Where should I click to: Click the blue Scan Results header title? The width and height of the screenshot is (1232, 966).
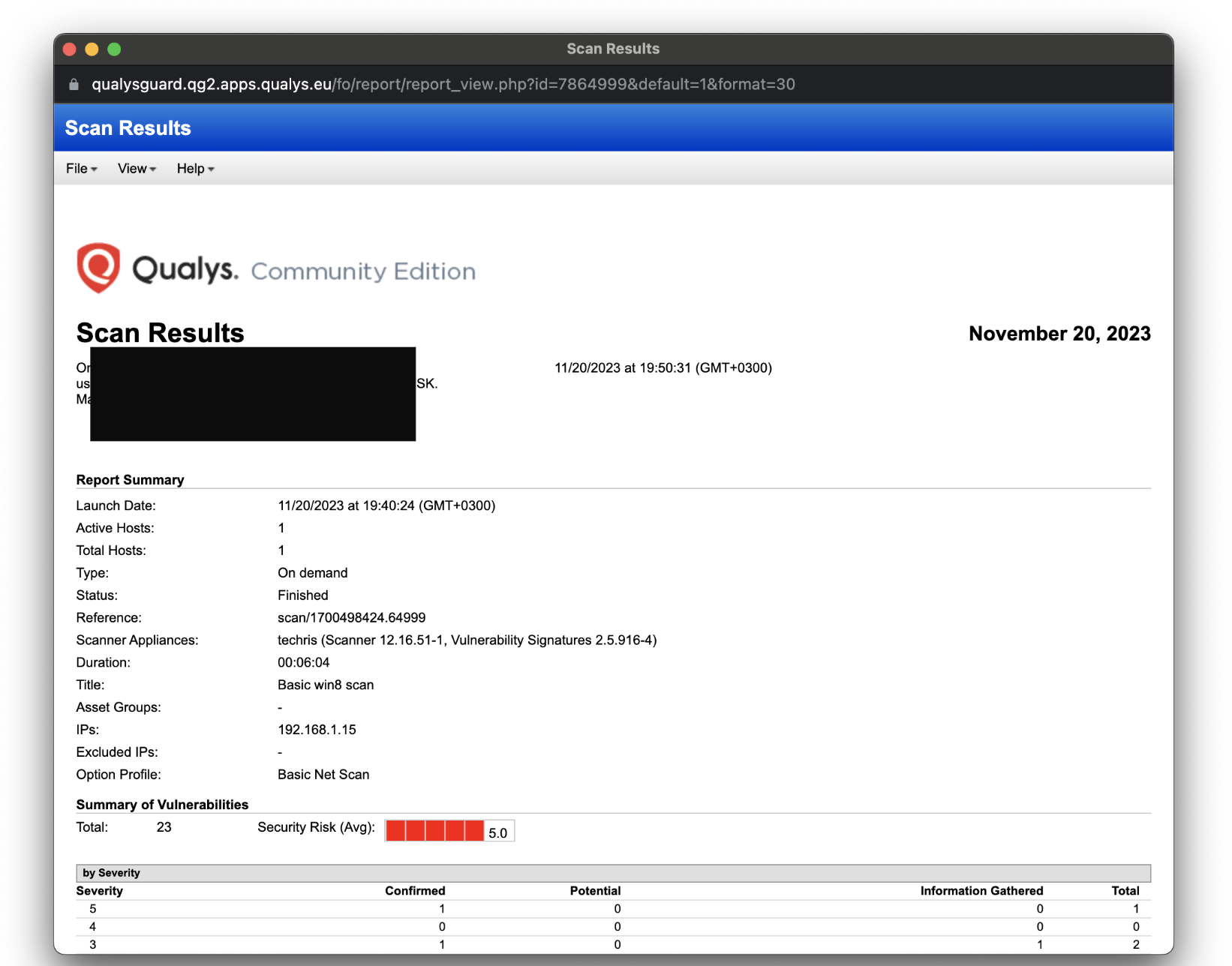[x=128, y=128]
